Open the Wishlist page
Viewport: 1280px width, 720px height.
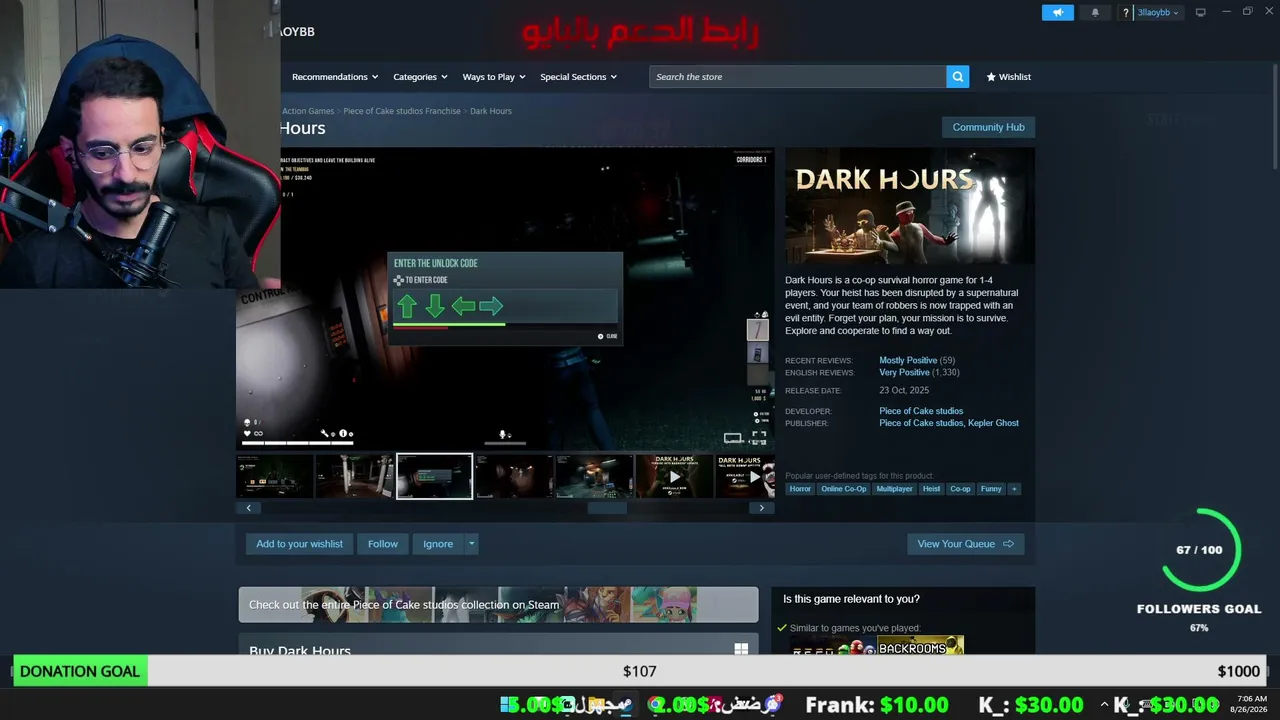click(x=1008, y=77)
